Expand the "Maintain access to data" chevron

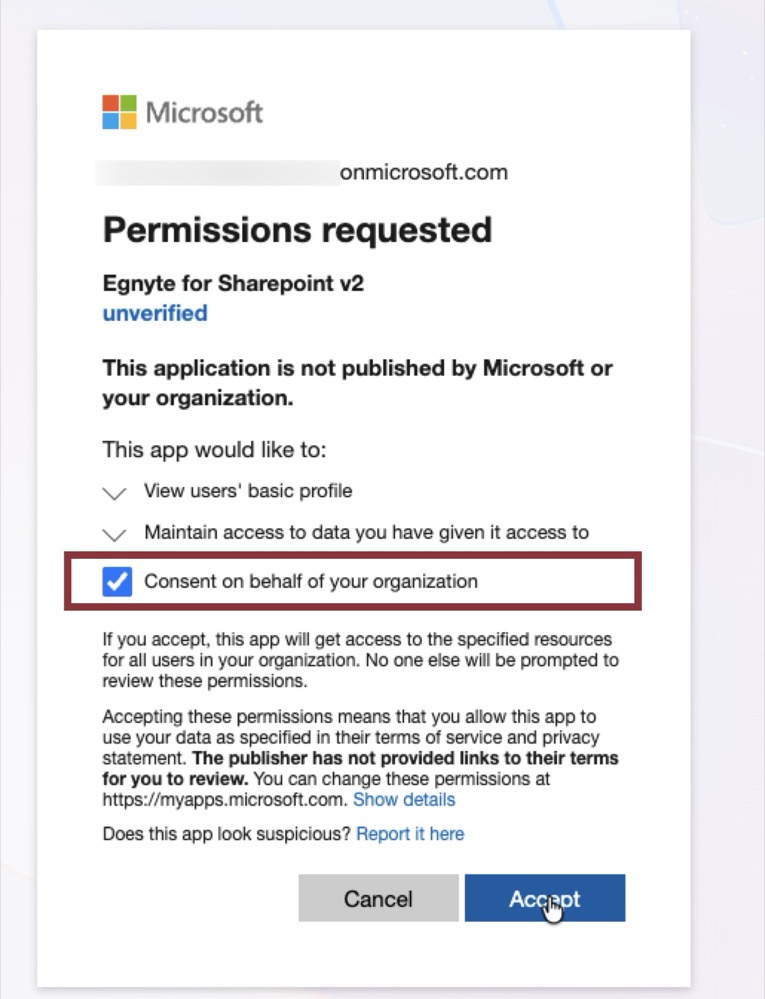coord(115,534)
